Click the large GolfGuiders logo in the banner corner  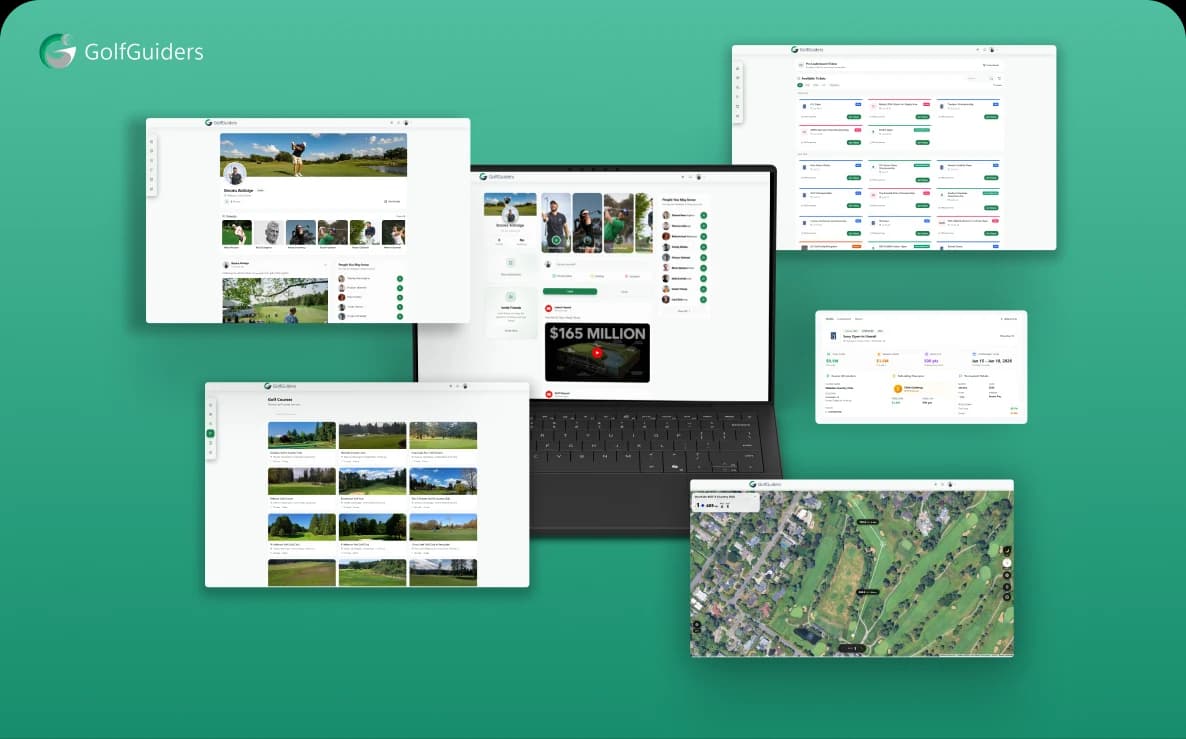(121, 51)
